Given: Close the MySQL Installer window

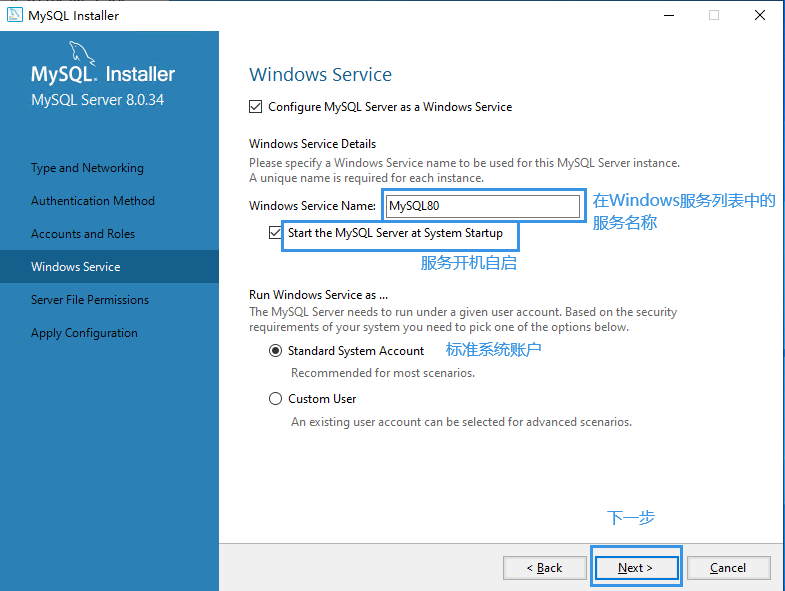Looking at the screenshot, I should (x=760, y=16).
